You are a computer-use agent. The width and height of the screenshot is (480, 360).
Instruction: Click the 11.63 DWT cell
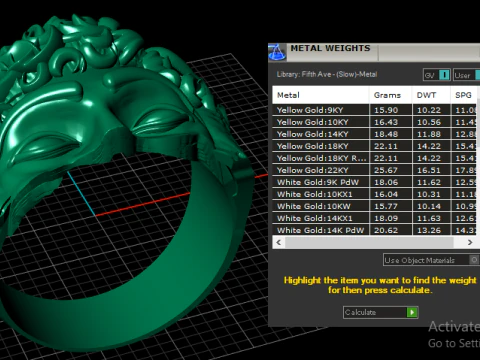(x=432, y=218)
